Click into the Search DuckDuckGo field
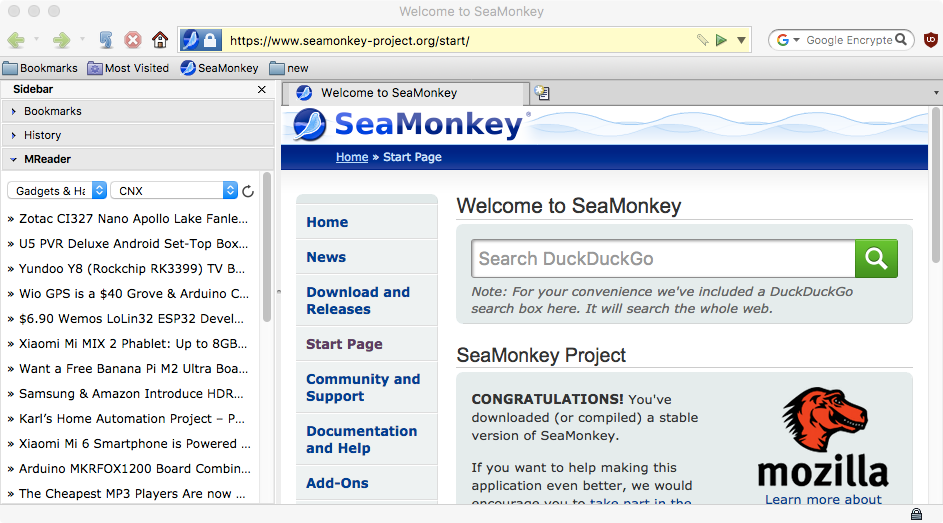The width and height of the screenshot is (943, 523). (663, 258)
